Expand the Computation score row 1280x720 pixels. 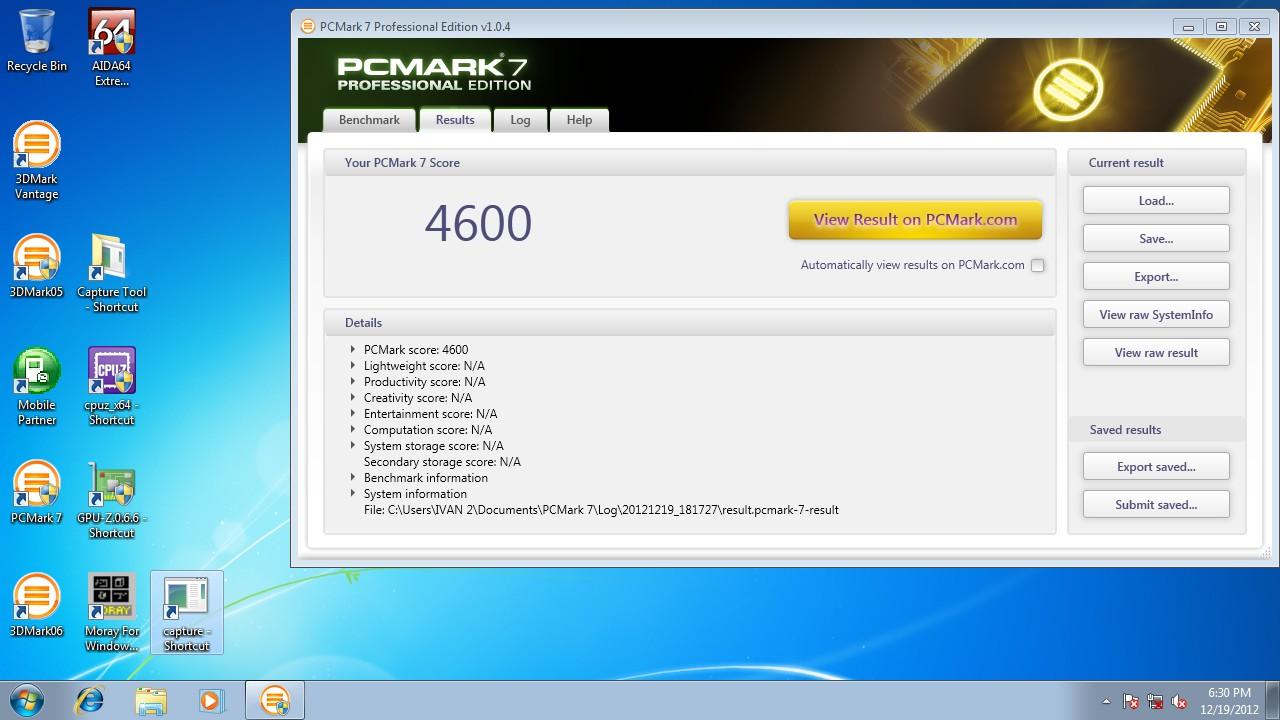[x=353, y=430]
